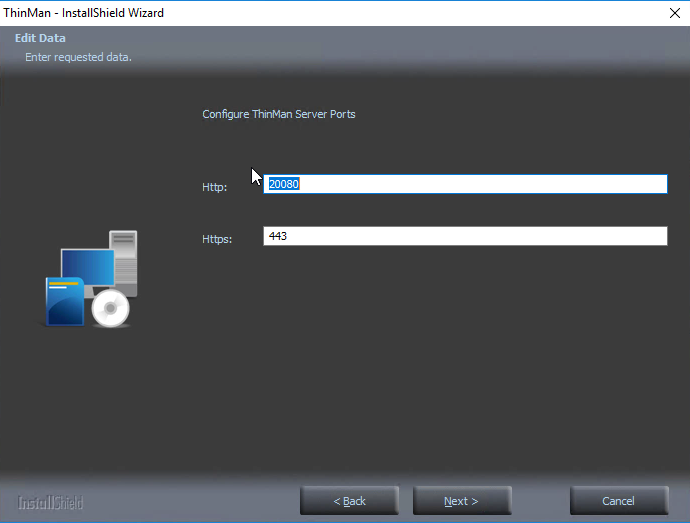Click the 'Http:' label
Image resolution: width=690 pixels, height=523 pixels.
[x=214, y=187]
